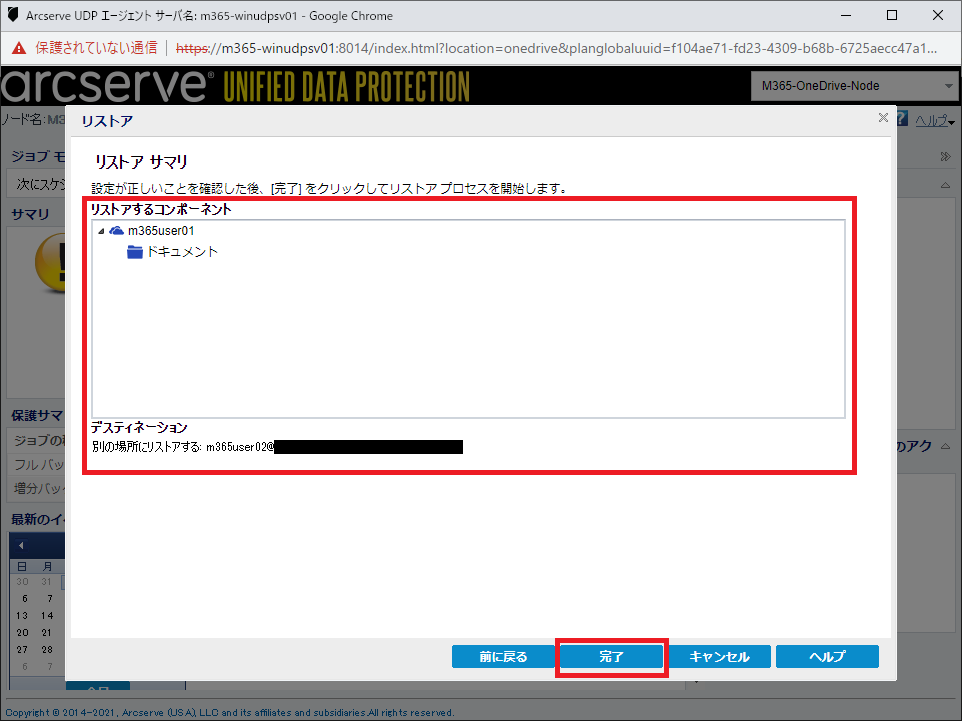The height and width of the screenshot is (721, 962).
Task: Click the Arcserve shield icon in the title bar
Action: click(12, 15)
